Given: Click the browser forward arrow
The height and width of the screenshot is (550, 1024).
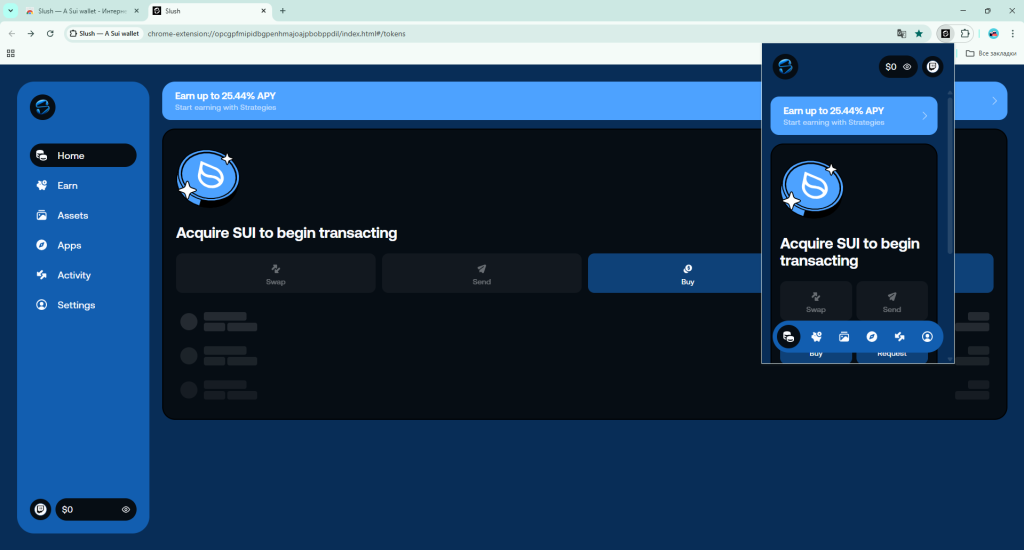Looking at the screenshot, I should pos(31,33).
